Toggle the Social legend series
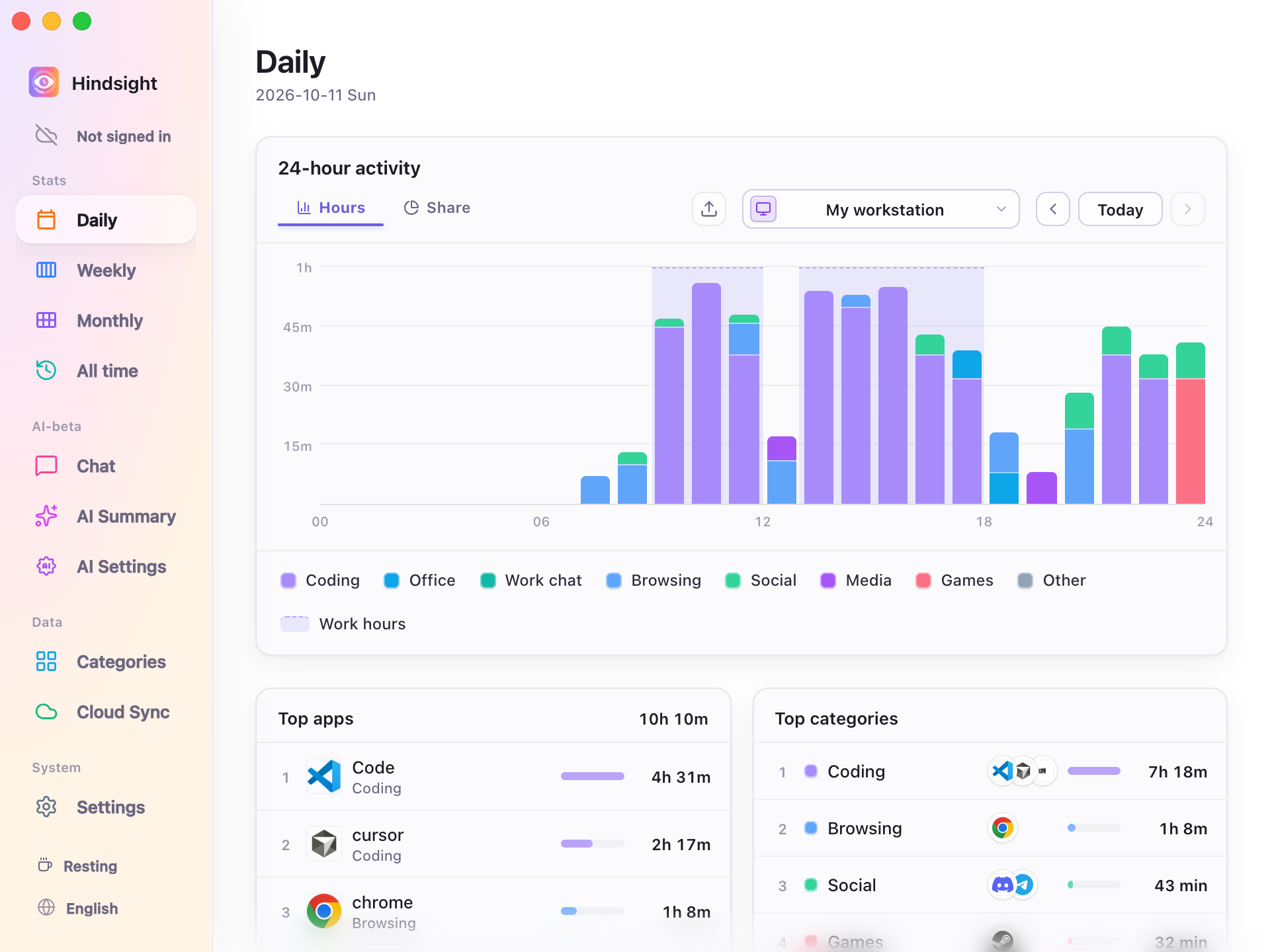Screen dimensions: 1270x952 click(x=761, y=580)
